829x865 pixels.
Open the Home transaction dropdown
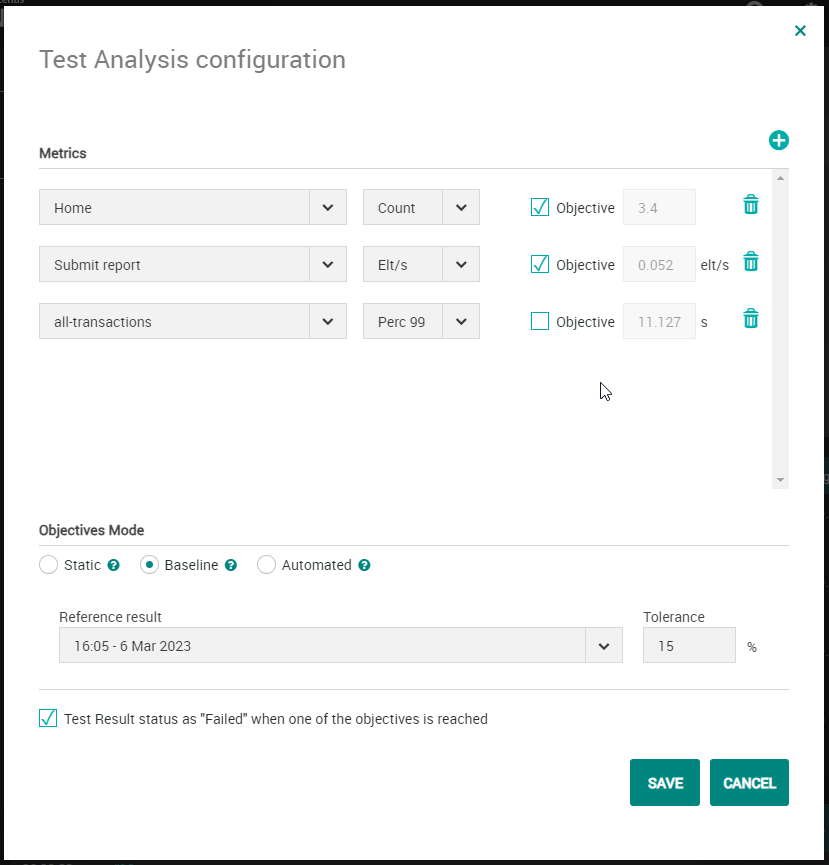click(x=328, y=208)
